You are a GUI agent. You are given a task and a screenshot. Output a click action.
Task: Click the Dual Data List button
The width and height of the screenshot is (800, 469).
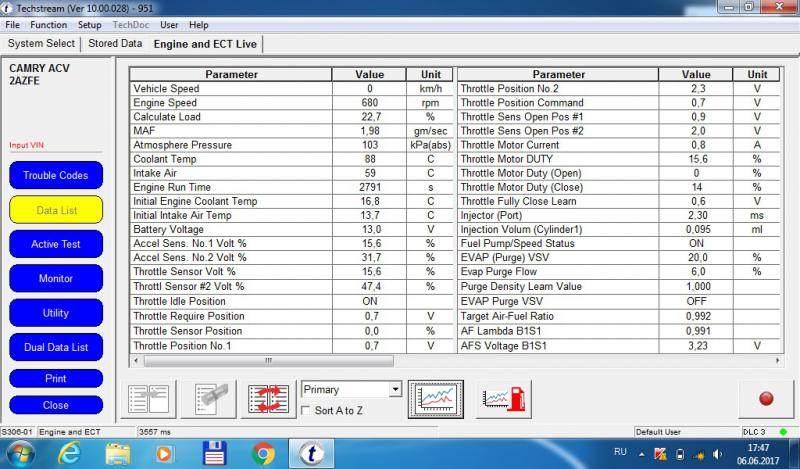tap(56, 347)
